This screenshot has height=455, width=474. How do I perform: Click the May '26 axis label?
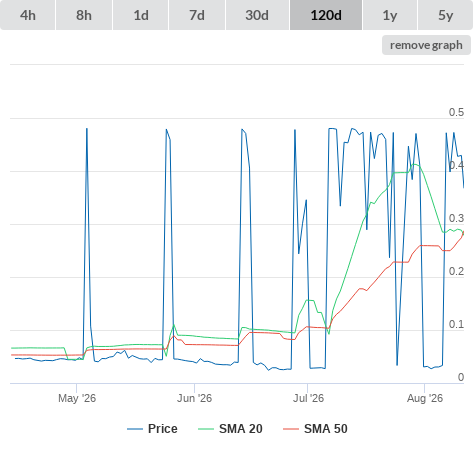(x=77, y=398)
